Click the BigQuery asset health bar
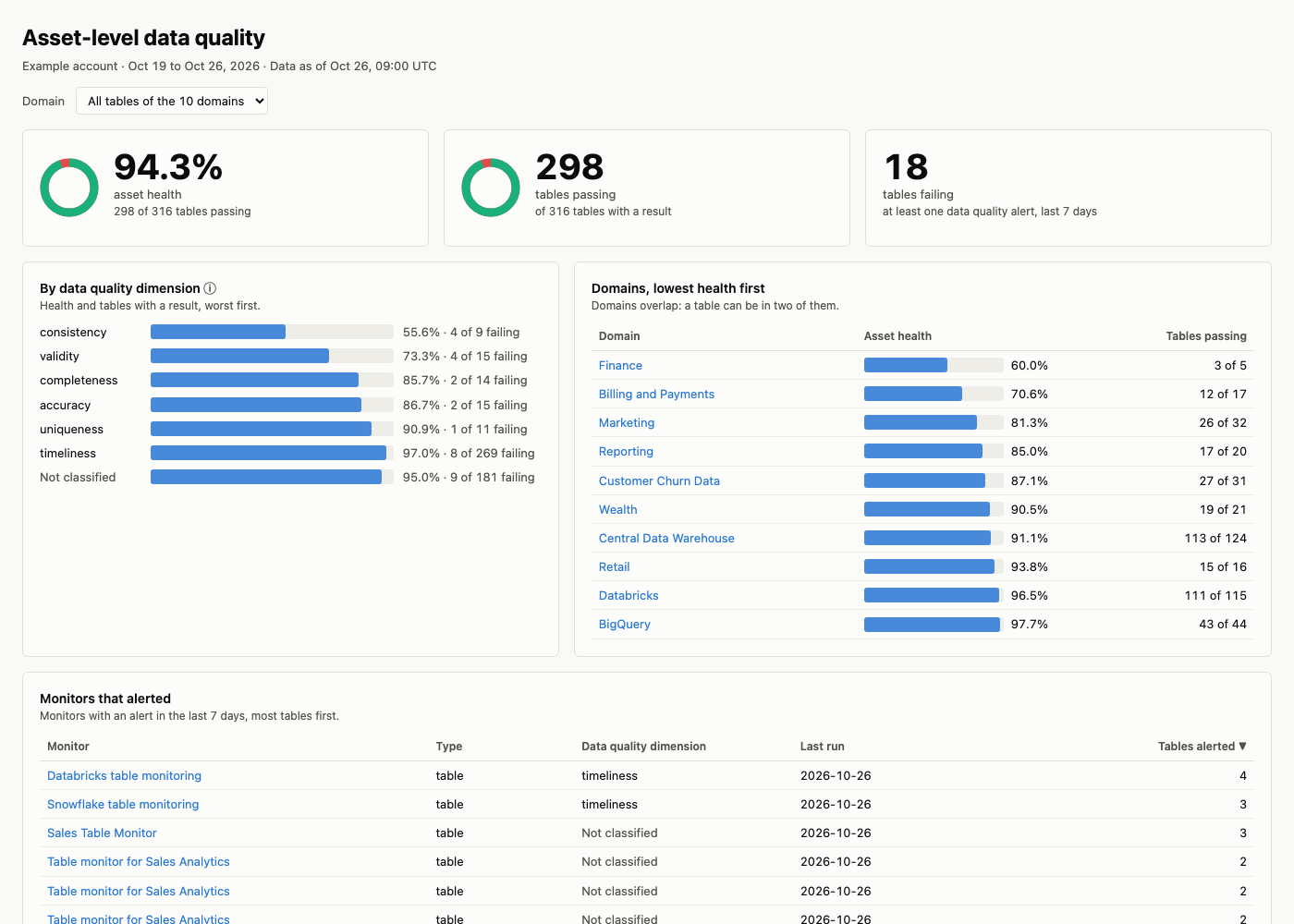 pyautogui.click(x=934, y=625)
